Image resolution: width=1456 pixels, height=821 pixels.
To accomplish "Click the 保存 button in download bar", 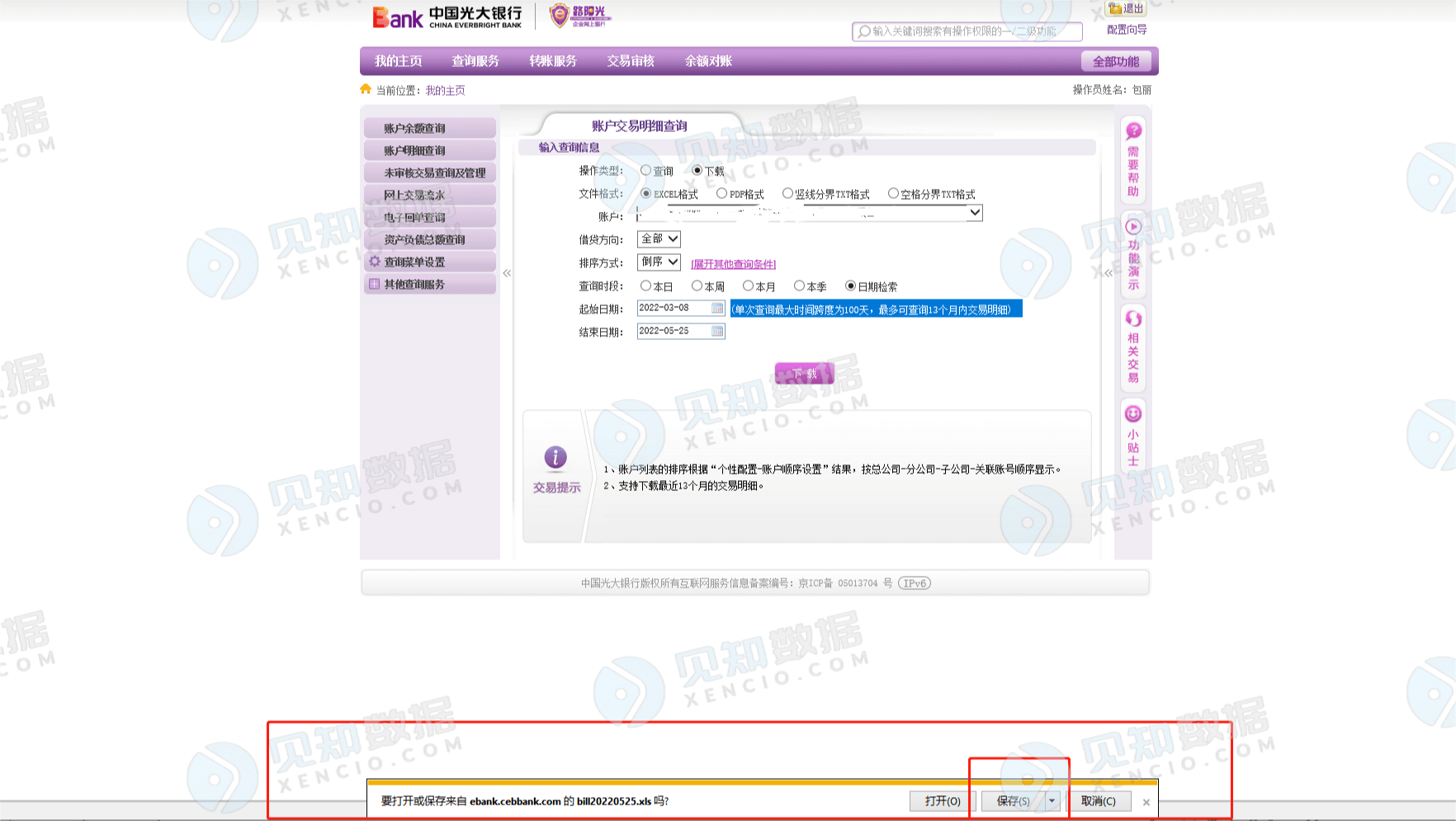I will [x=1013, y=801].
